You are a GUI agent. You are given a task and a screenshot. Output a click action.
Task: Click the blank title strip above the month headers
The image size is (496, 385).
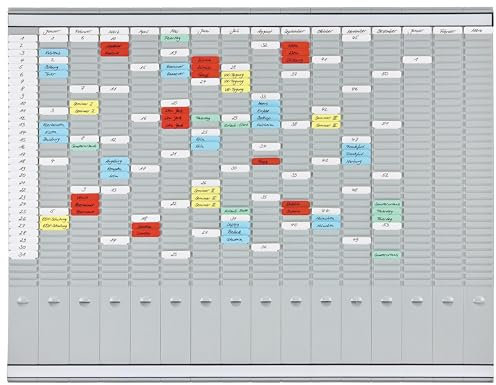(250, 20)
